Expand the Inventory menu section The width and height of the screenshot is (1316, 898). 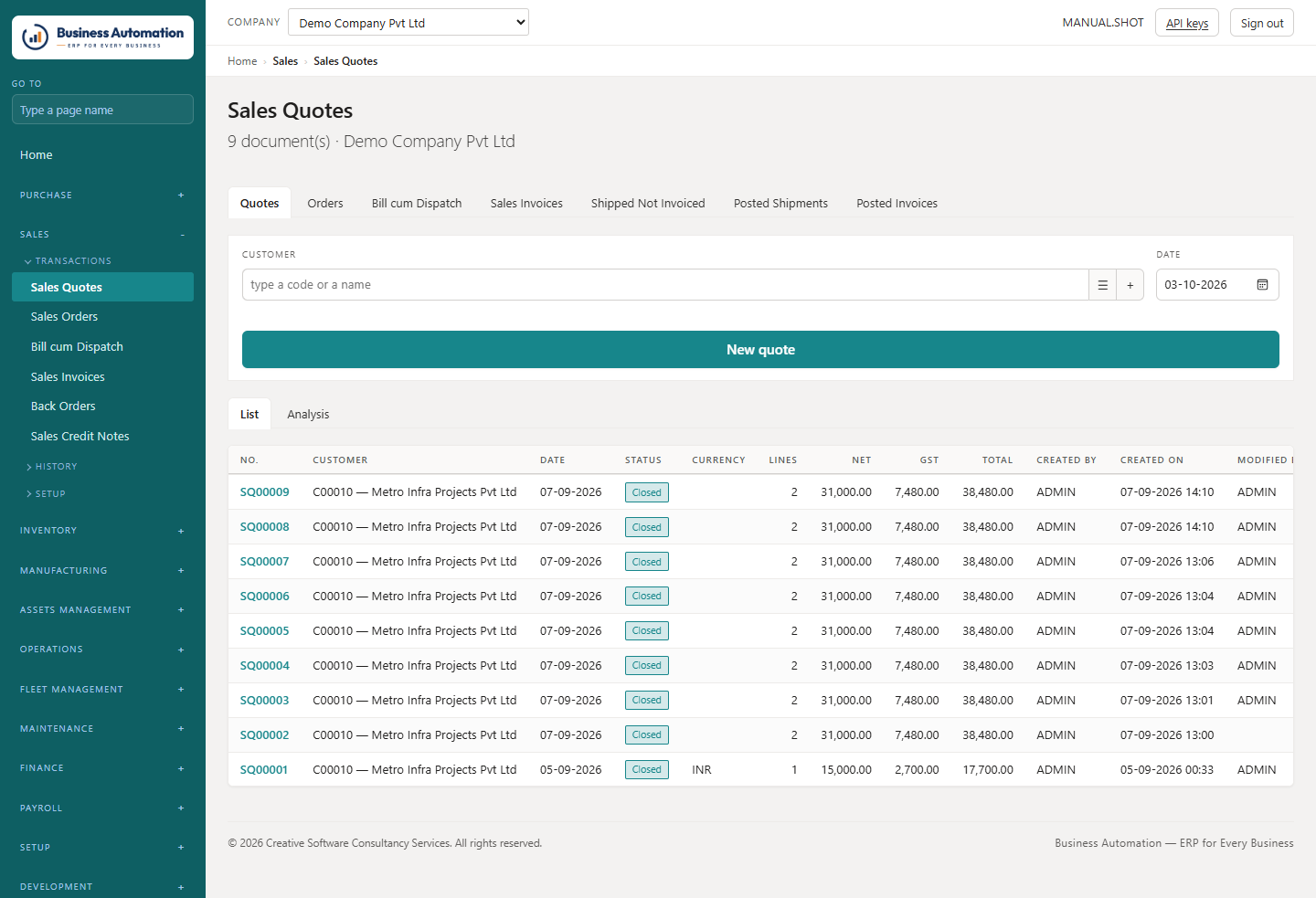pyautogui.click(x=102, y=531)
